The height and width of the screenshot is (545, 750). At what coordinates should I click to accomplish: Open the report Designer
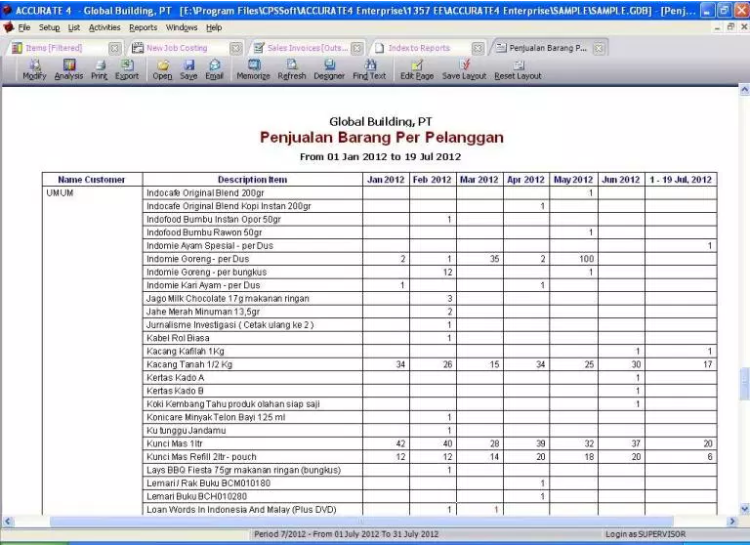pyautogui.click(x=329, y=68)
